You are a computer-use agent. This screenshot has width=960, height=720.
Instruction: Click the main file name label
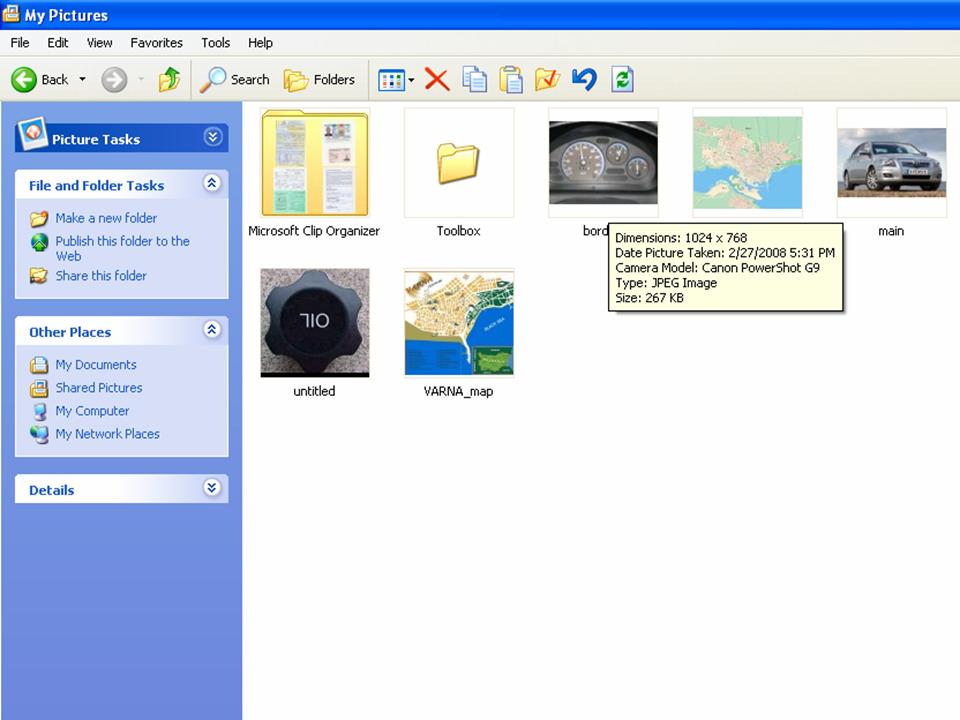(891, 231)
